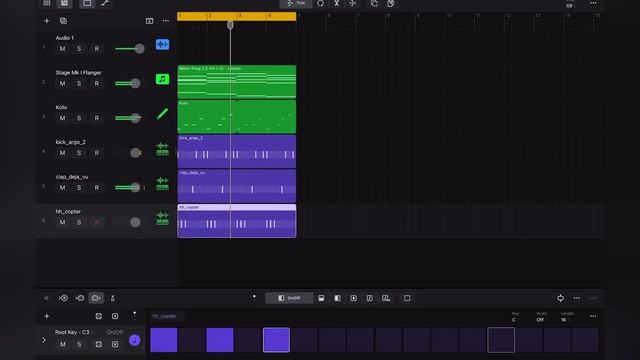
Task: Select first edit mode icon after On/Off
Action: [x=321, y=298]
